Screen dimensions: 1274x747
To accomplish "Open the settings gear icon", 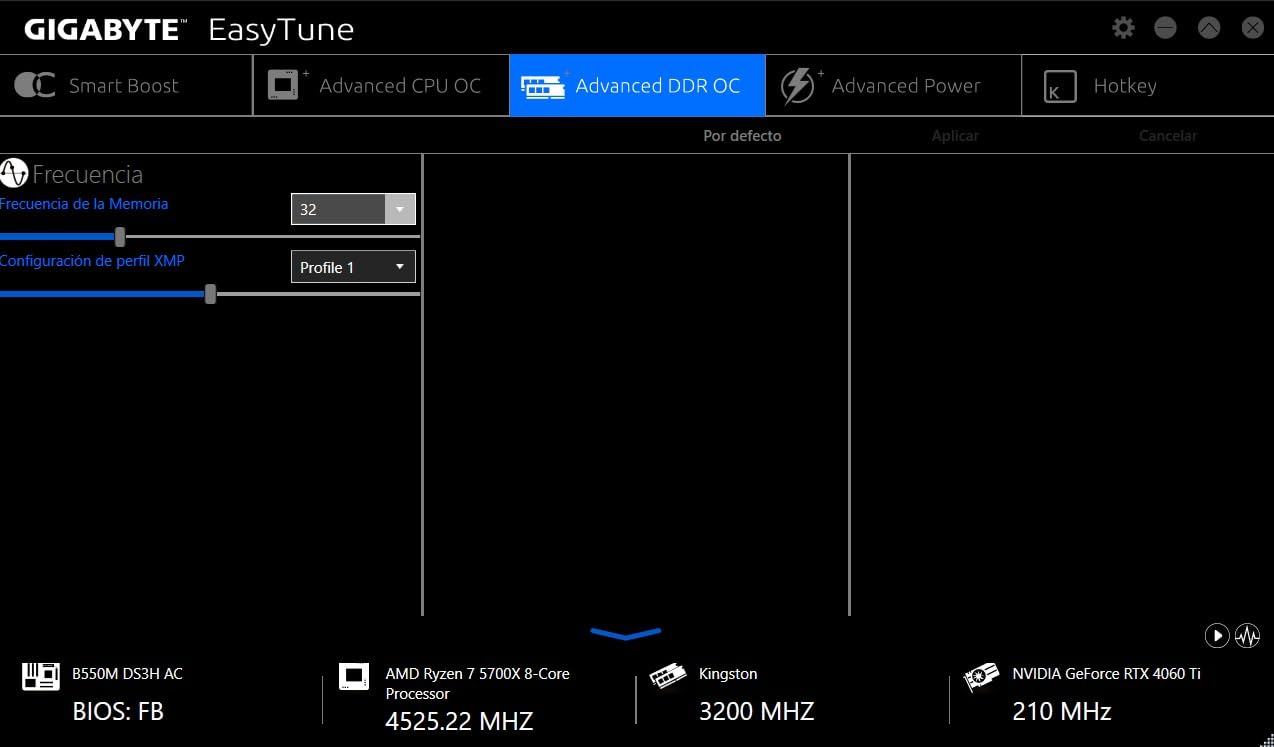I will pyautogui.click(x=1123, y=28).
